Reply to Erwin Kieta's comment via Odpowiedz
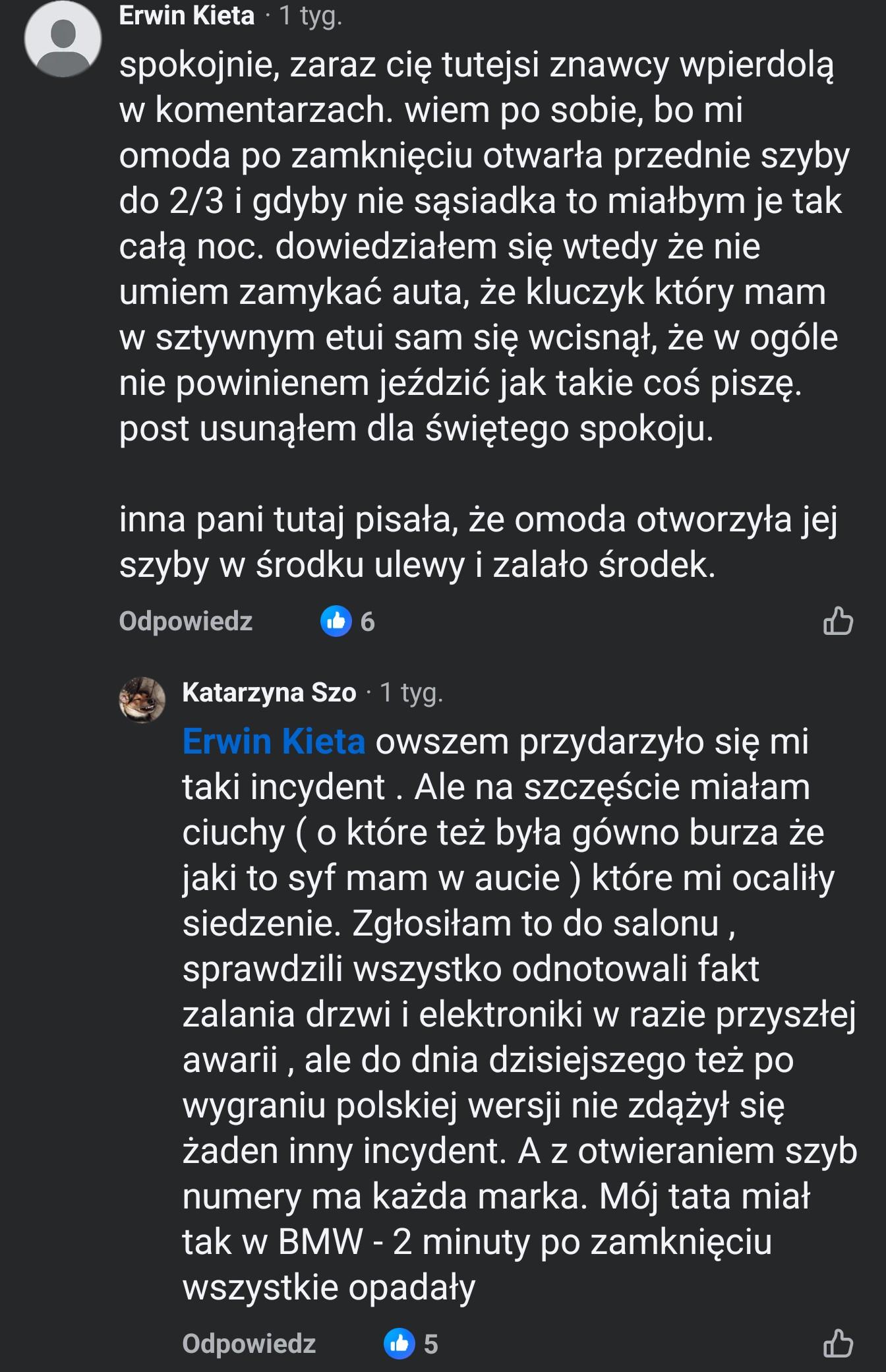 186,621
